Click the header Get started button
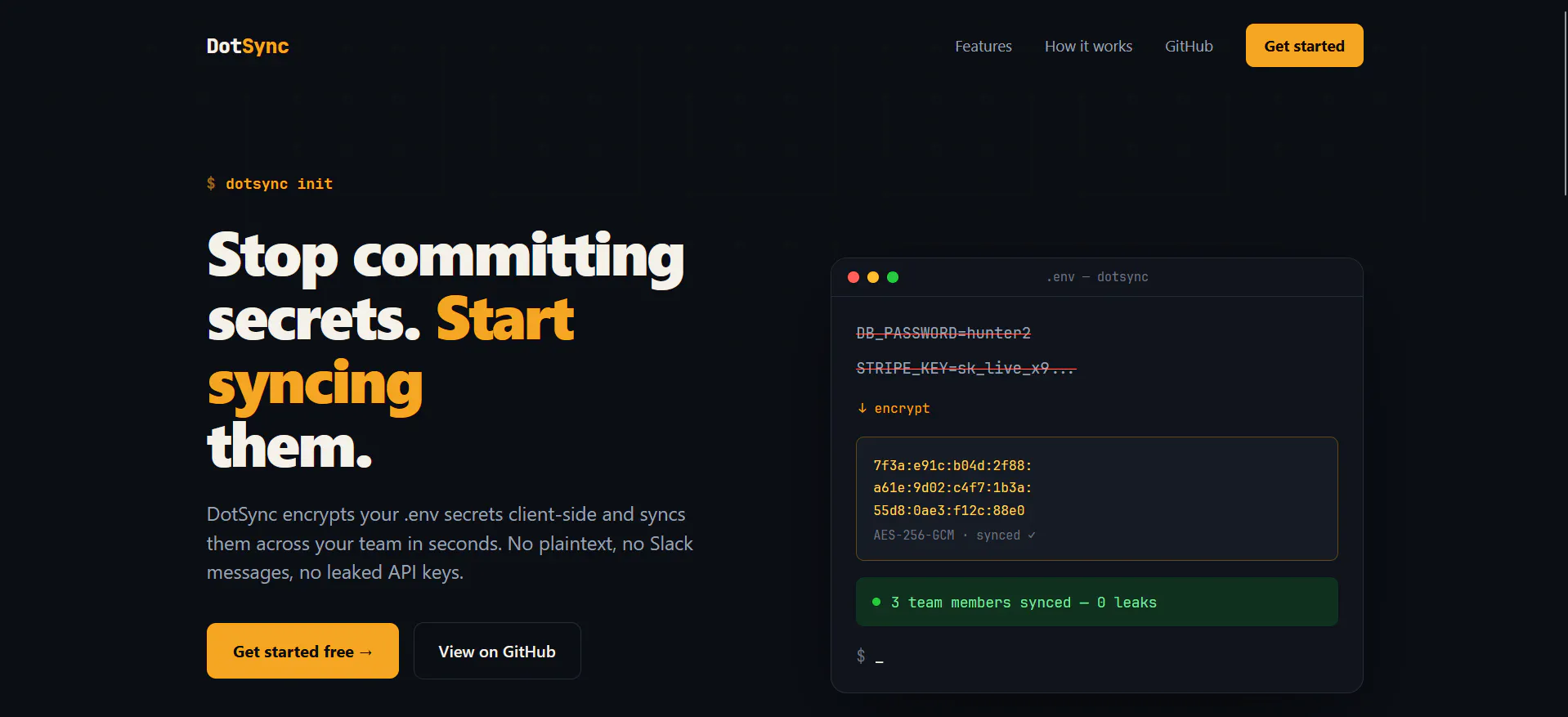The width and height of the screenshot is (1568, 717). 1304,46
